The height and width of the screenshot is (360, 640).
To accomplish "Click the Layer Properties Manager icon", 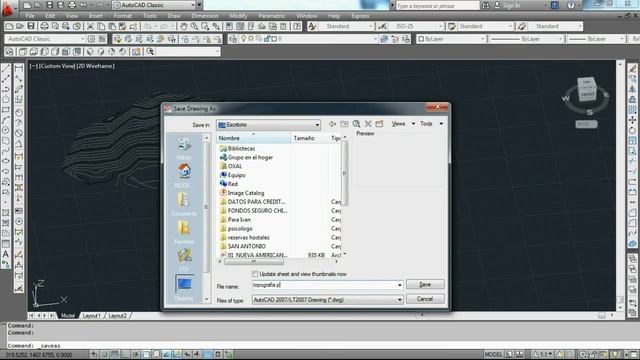I will coord(233,39).
